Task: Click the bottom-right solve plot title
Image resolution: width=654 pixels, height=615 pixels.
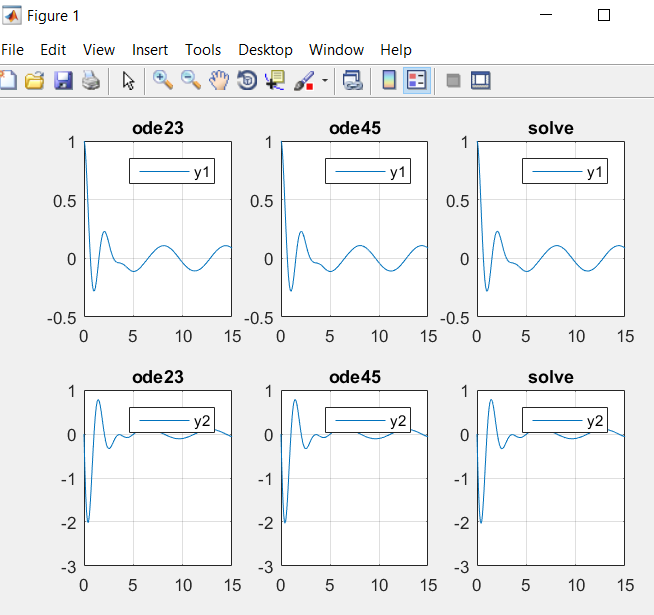Action: (551, 377)
